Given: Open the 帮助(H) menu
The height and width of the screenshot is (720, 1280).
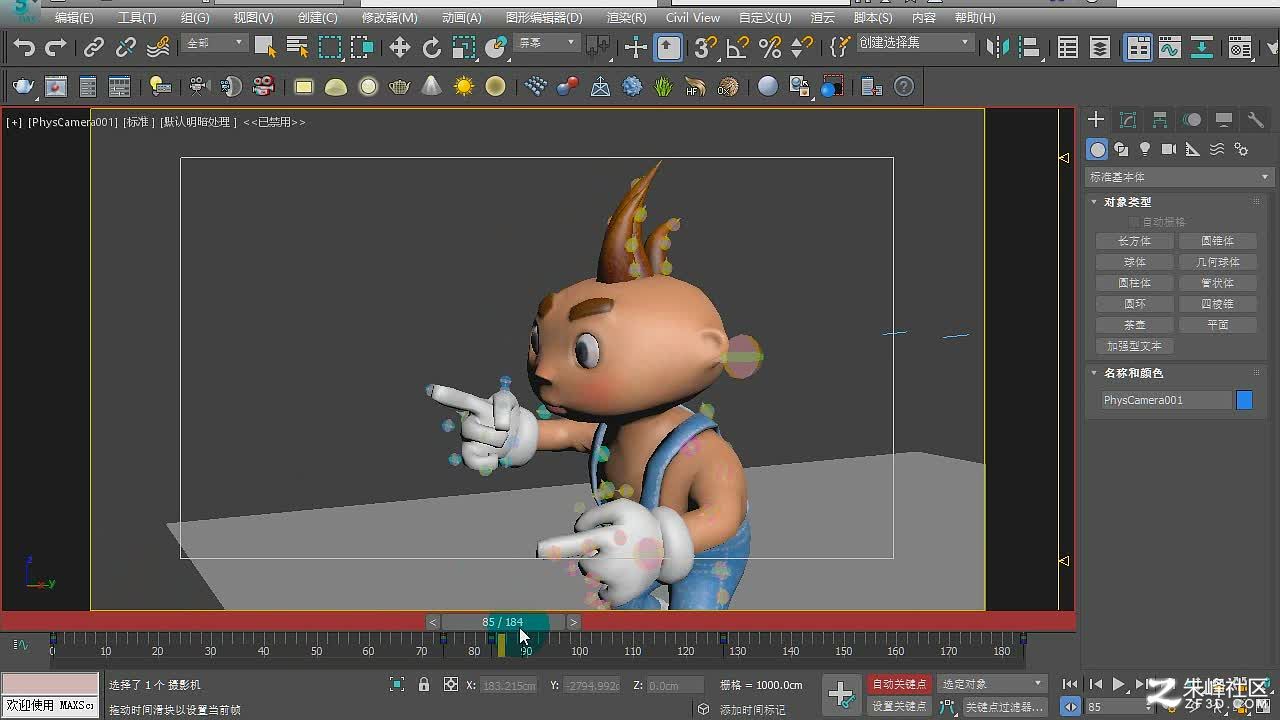Looking at the screenshot, I should (974, 18).
